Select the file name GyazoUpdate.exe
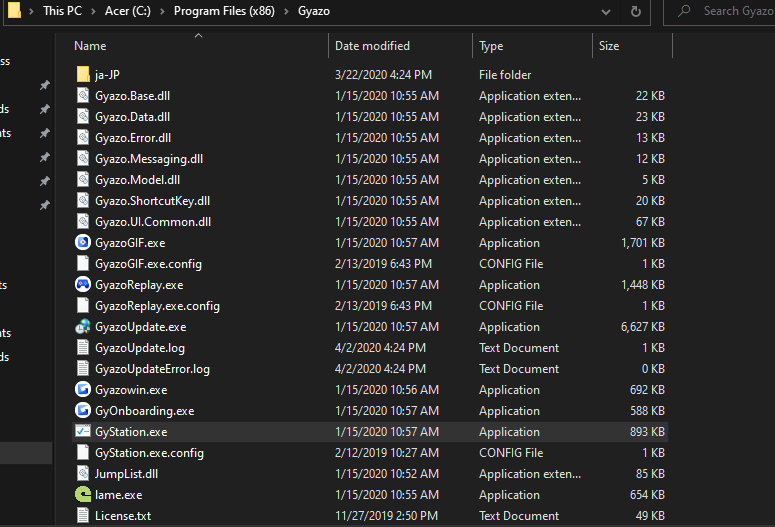Image resolution: width=775 pixels, height=527 pixels. tap(140, 327)
